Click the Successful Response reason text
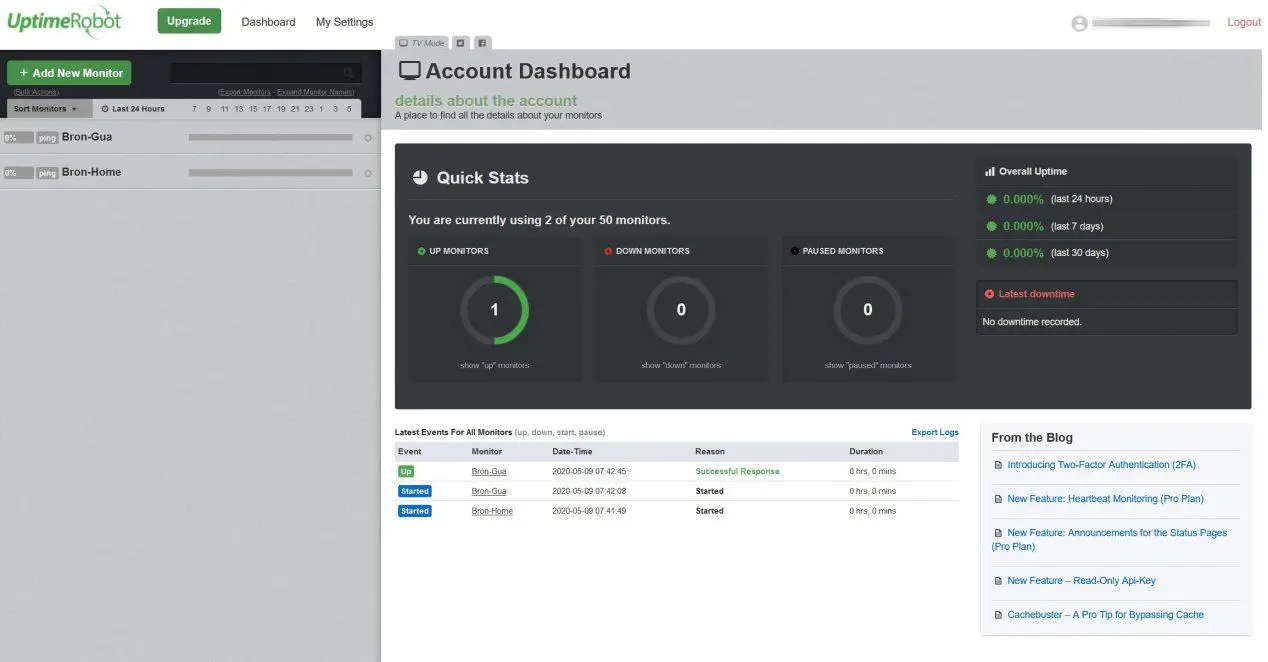 point(737,471)
